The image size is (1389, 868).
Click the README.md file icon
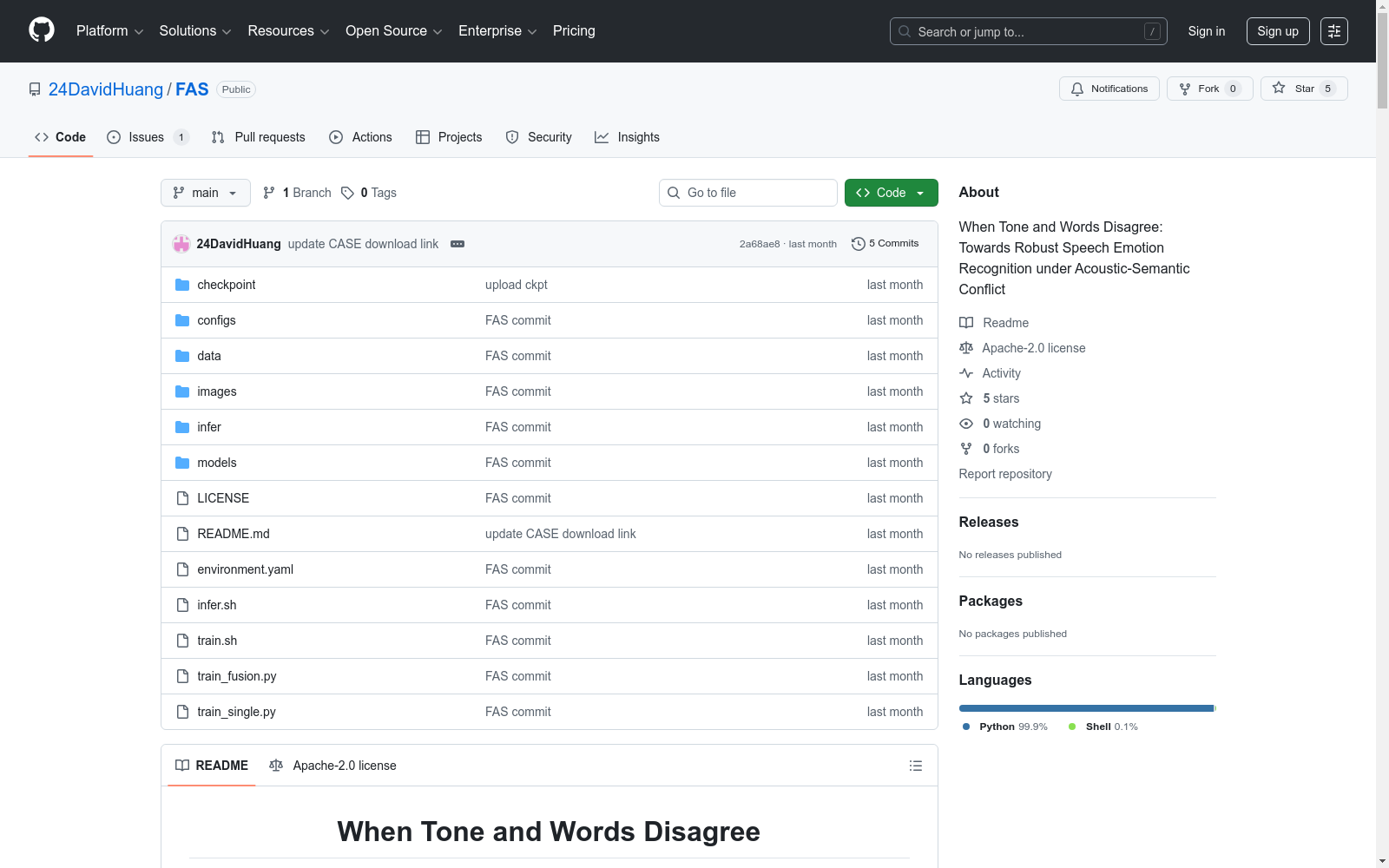click(x=182, y=534)
